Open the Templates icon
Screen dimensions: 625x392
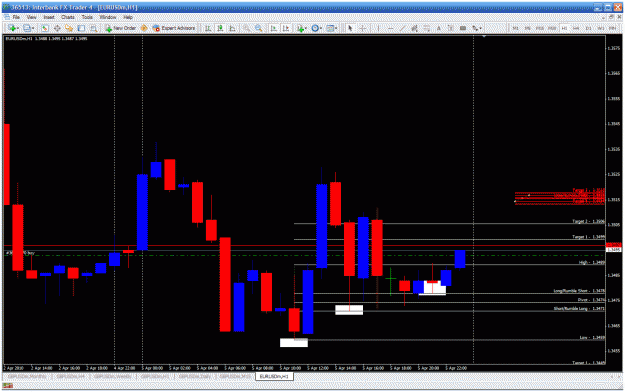(x=330, y=28)
